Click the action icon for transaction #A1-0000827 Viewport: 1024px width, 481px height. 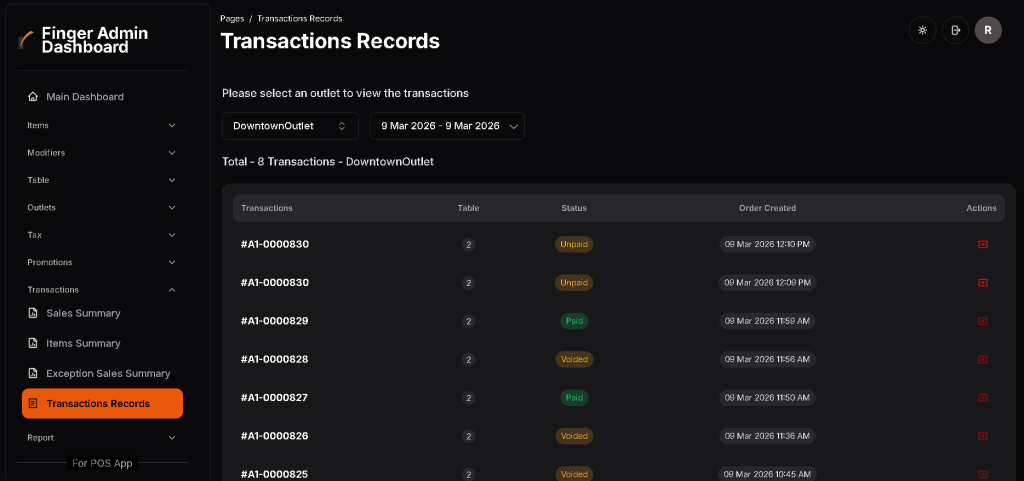pyautogui.click(x=982, y=398)
